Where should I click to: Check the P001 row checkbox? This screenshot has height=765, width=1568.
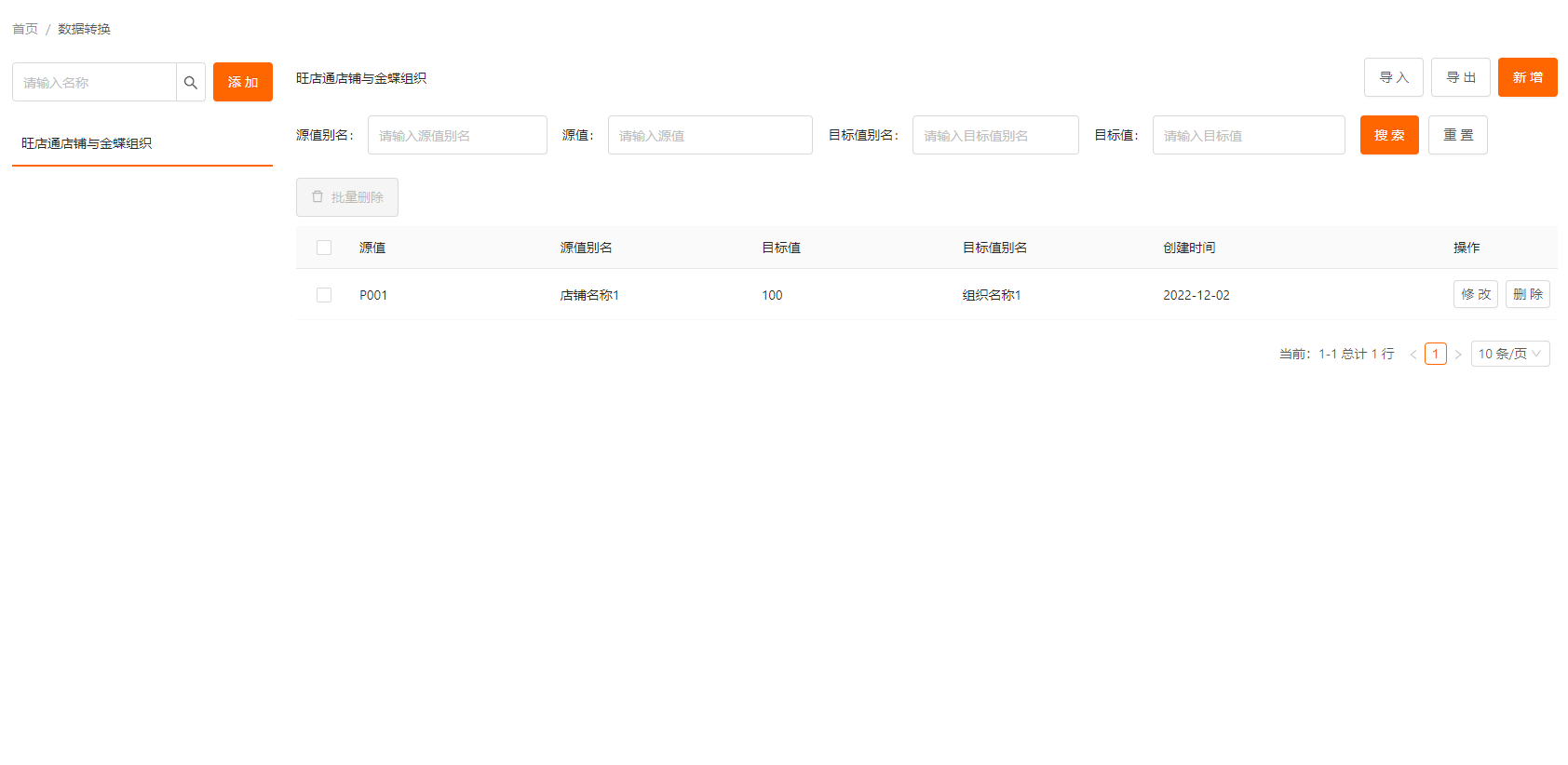(x=324, y=295)
